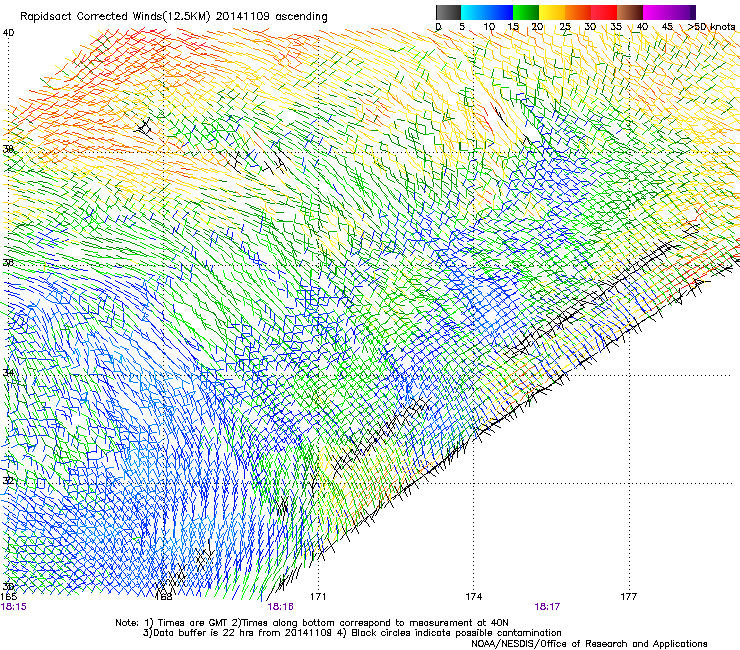This screenshot has height=650, width=740.
Task: Click the purple '18:16' time label
Action: click(x=280, y=607)
